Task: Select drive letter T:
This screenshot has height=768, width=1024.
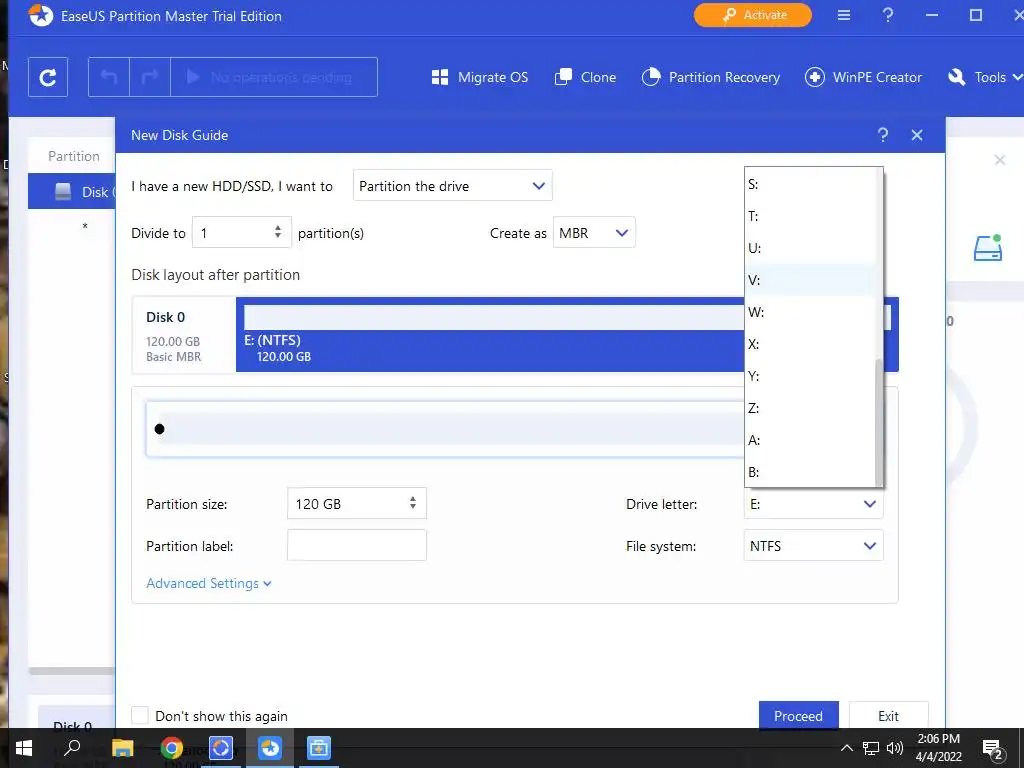Action: (810, 216)
